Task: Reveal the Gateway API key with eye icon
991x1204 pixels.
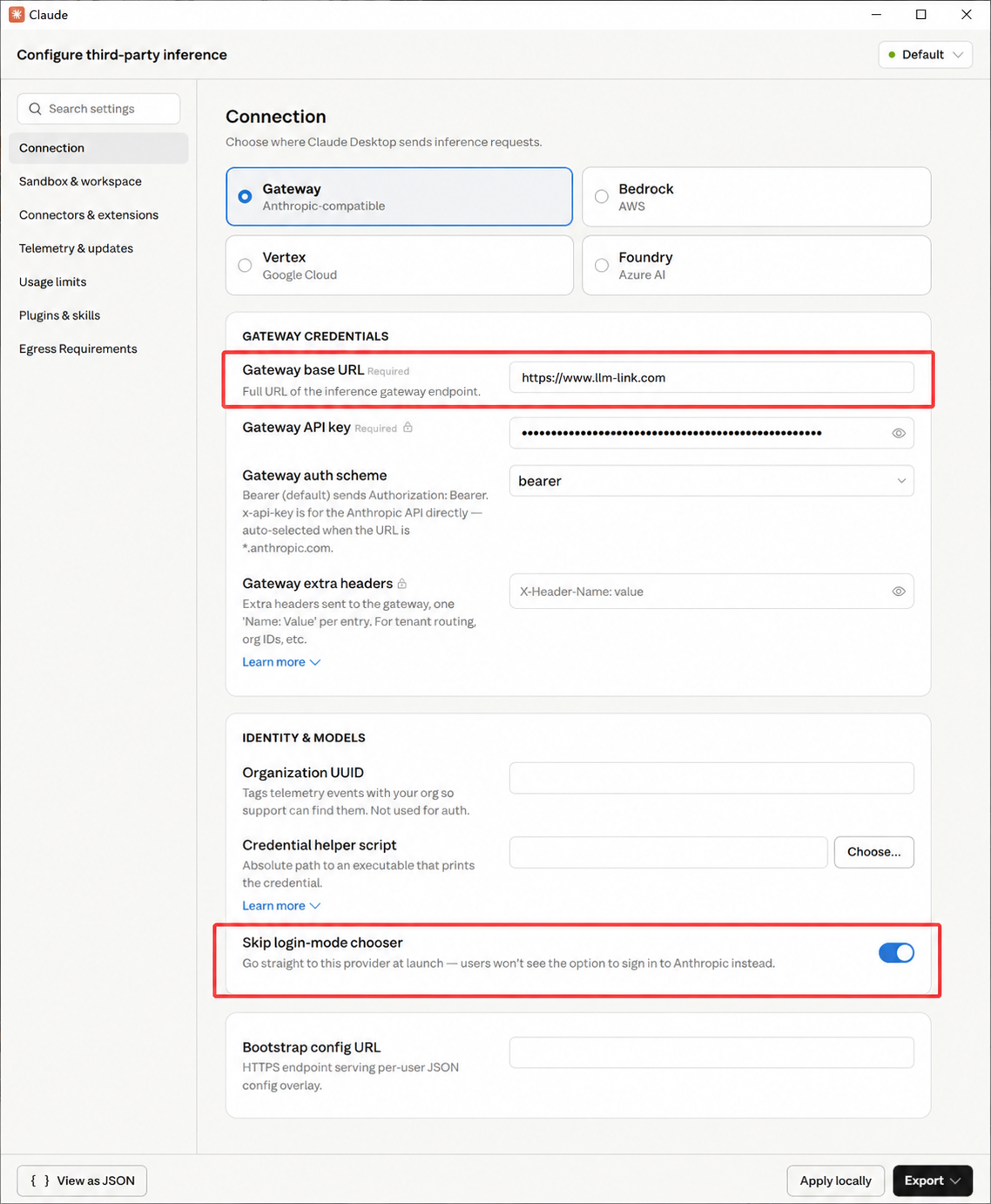Action: 899,433
